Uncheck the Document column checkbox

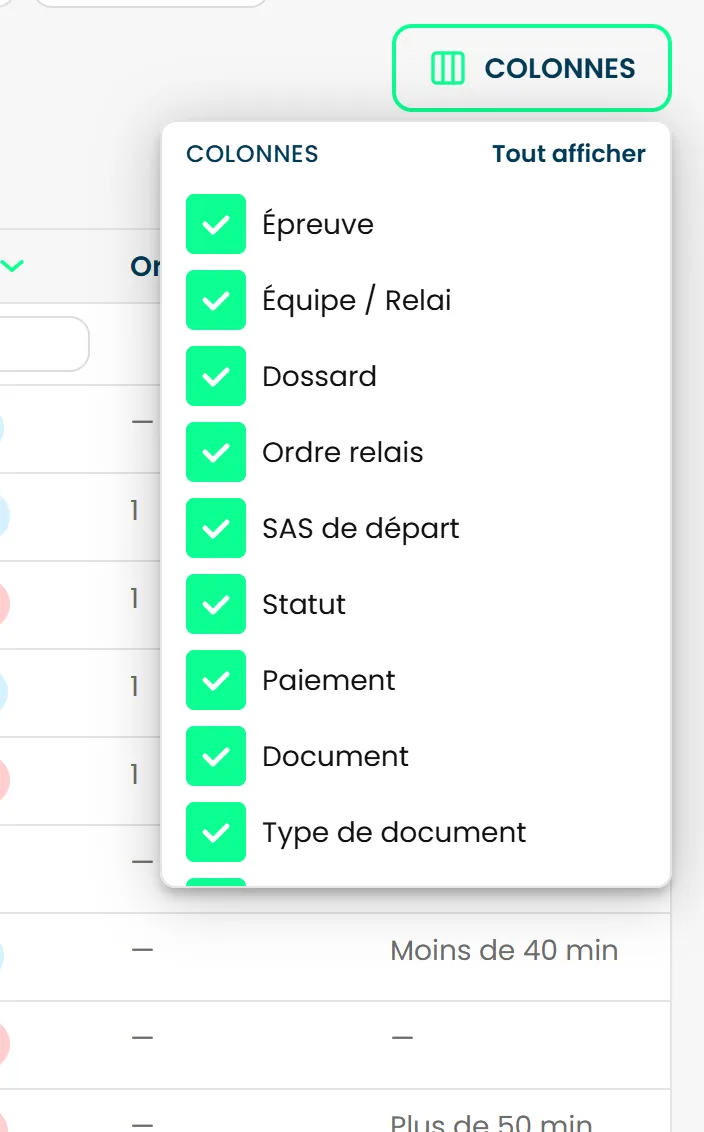pos(216,756)
